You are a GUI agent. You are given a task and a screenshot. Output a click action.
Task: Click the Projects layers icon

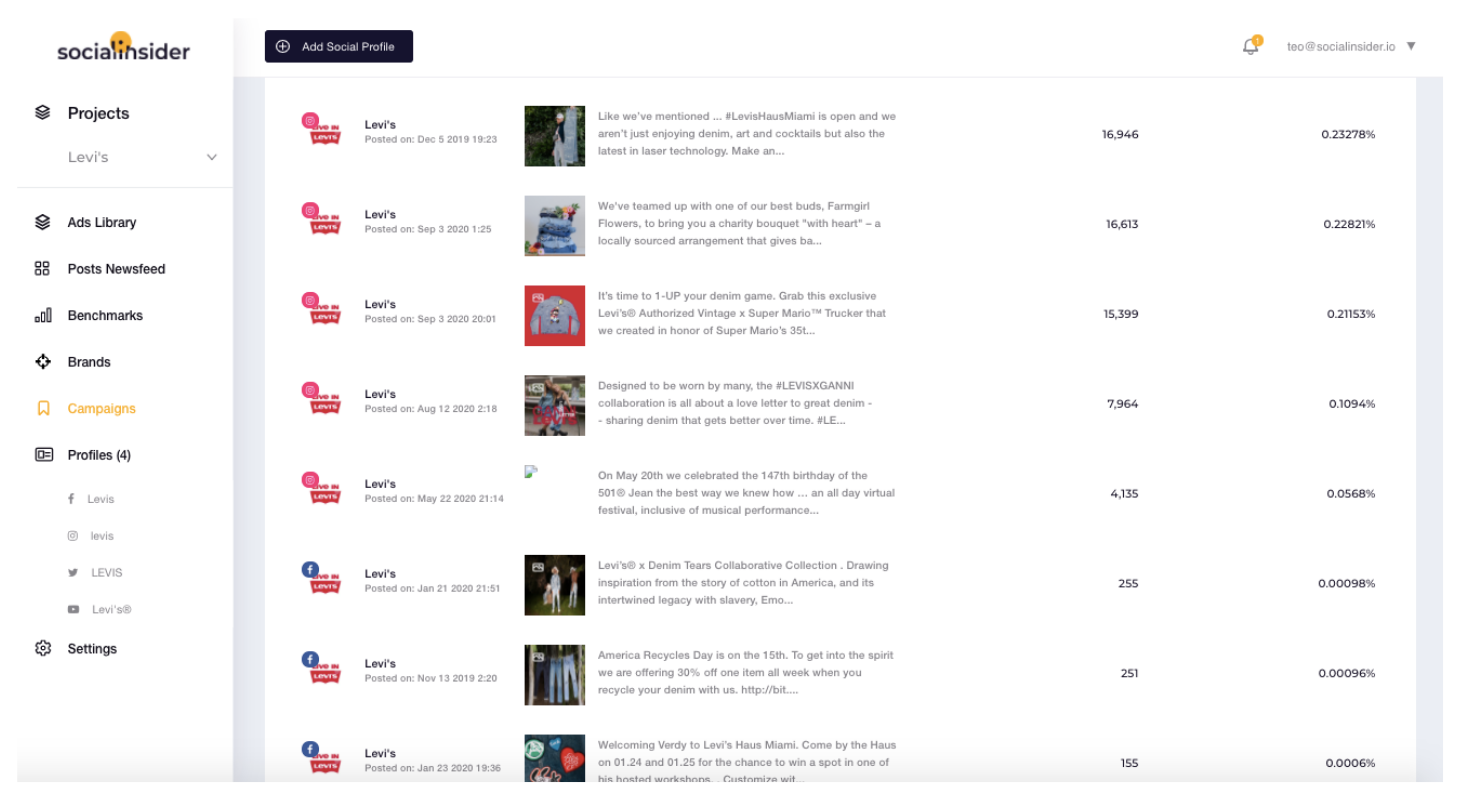pyautogui.click(x=42, y=113)
